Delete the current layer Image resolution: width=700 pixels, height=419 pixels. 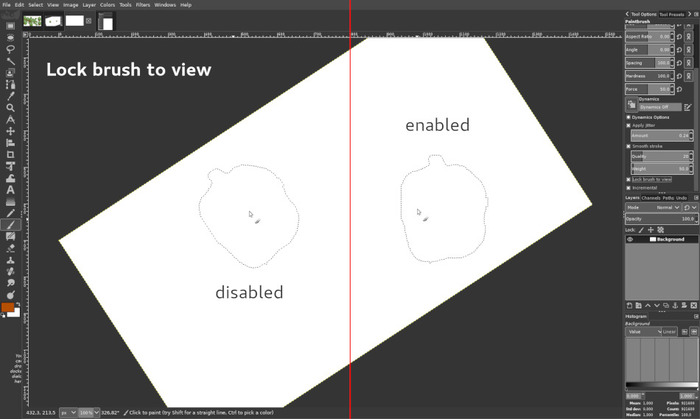tap(693, 305)
